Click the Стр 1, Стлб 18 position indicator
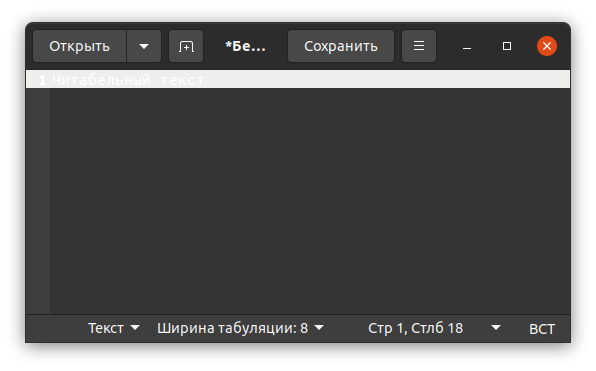The width and height of the screenshot is (596, 371). point(415,328)
